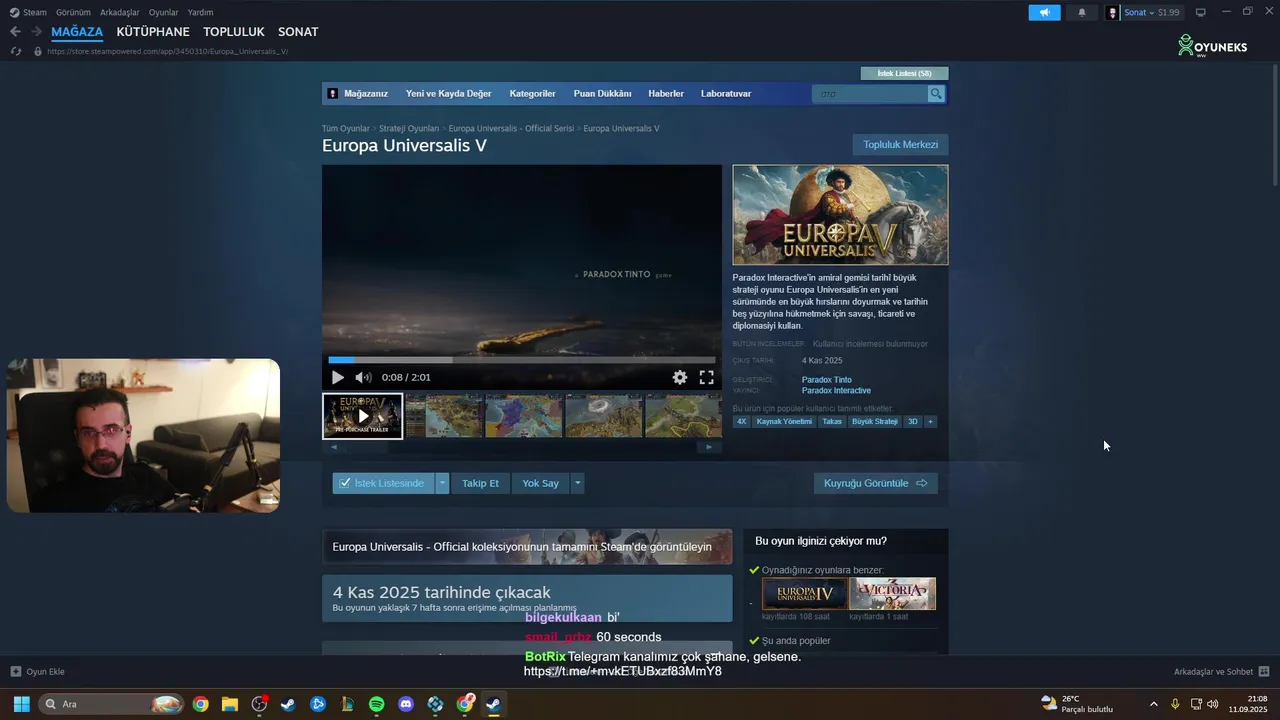The image size is (1280, 720).
Task: Focus the store search field
Action: pyautogui.click(x=870, y=94)
